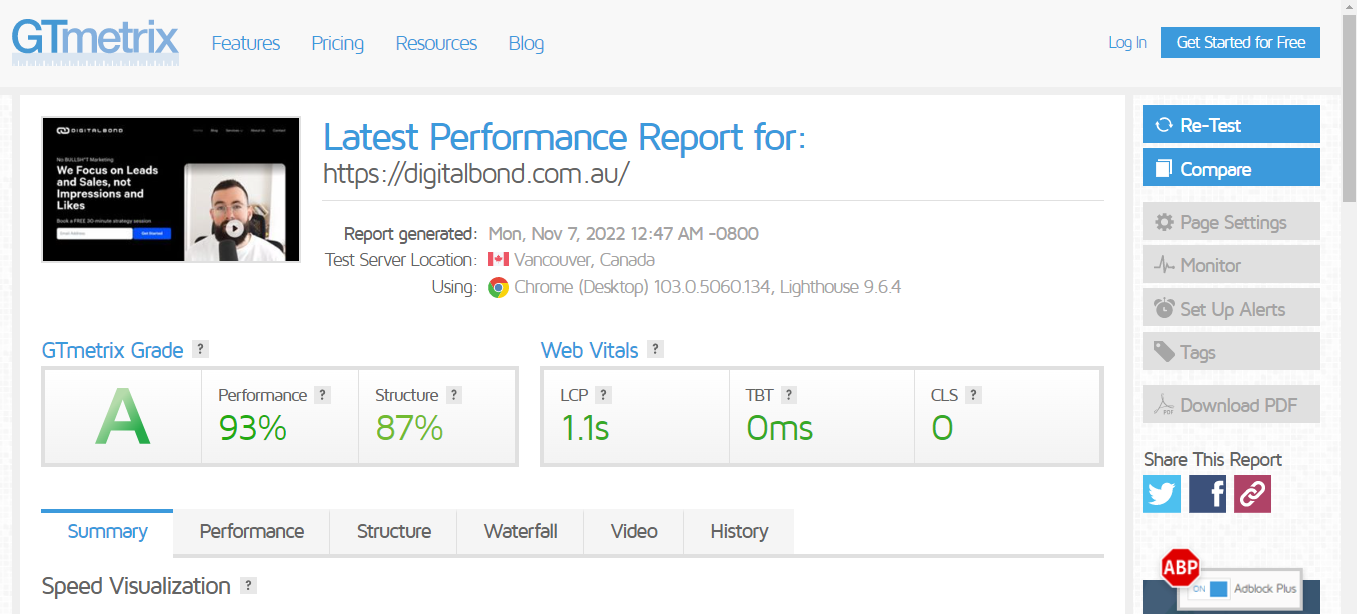Click Vancouver, Canada location text
1357x614 pixels.
click(585, 260)
